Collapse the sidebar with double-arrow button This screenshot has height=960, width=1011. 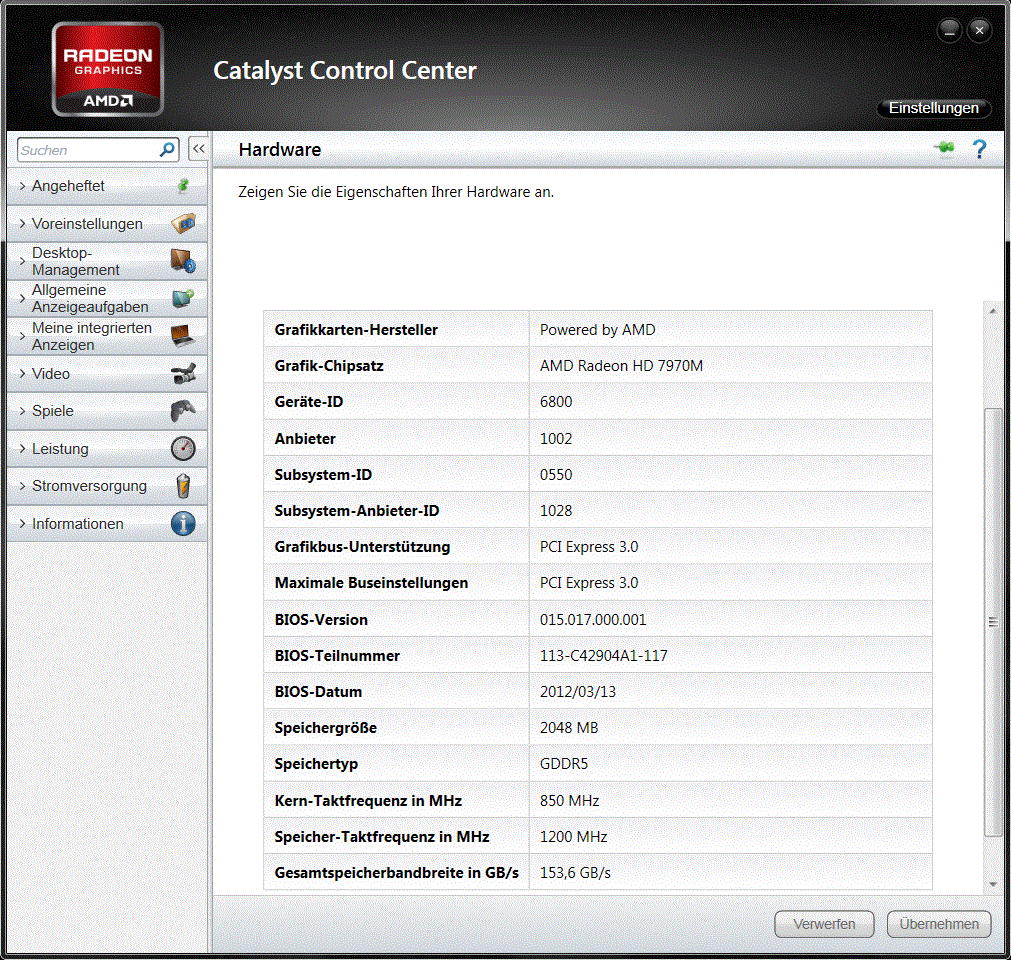tap(199, 149)
